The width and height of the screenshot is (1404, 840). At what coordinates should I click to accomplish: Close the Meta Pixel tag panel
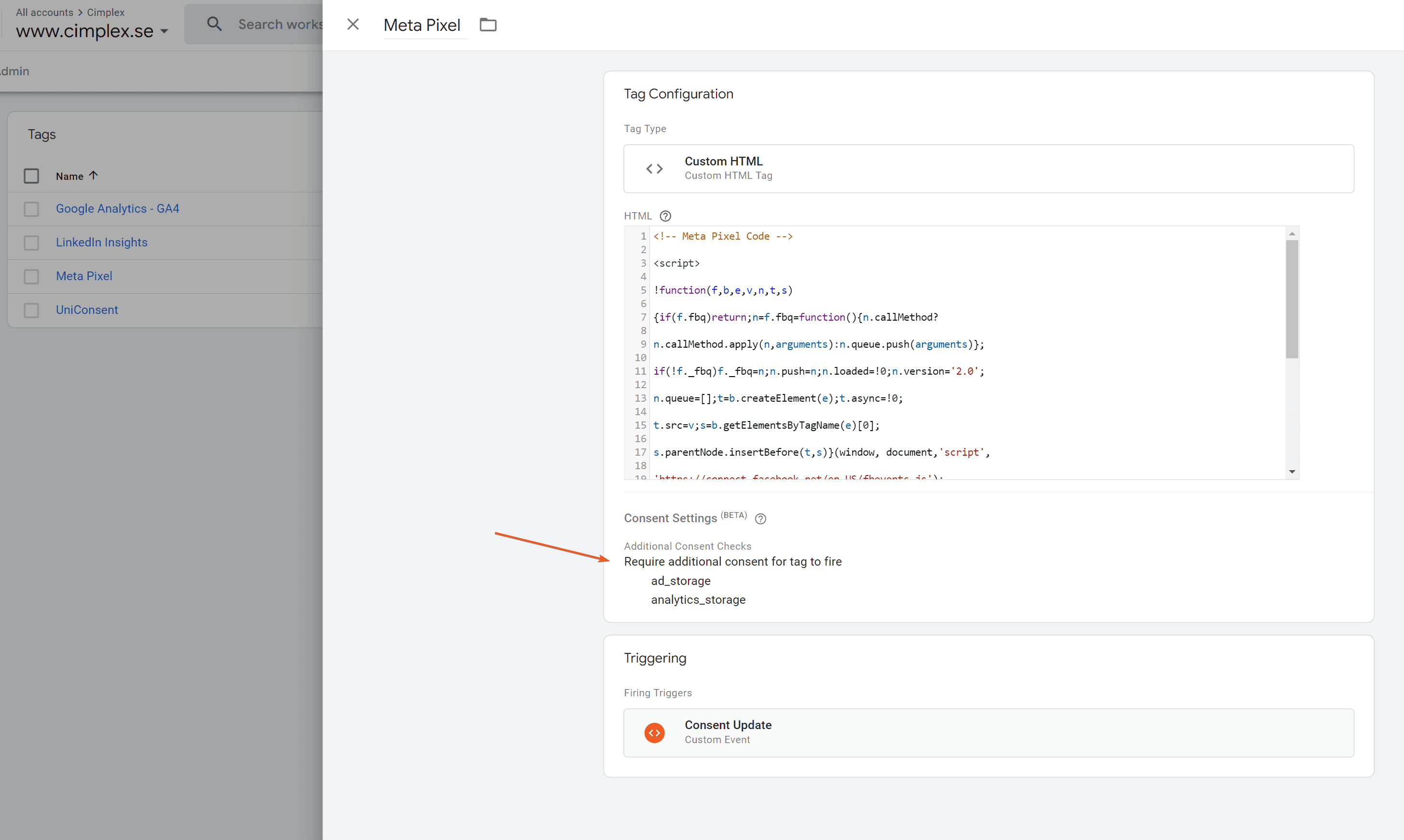pos(353,24)
